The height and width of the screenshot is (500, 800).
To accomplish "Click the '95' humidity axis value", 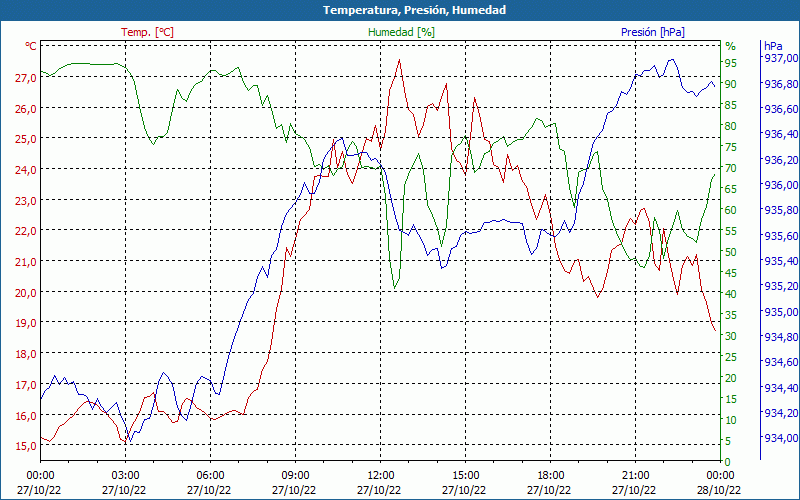I will pyautogui.click(x=731, y=63).
